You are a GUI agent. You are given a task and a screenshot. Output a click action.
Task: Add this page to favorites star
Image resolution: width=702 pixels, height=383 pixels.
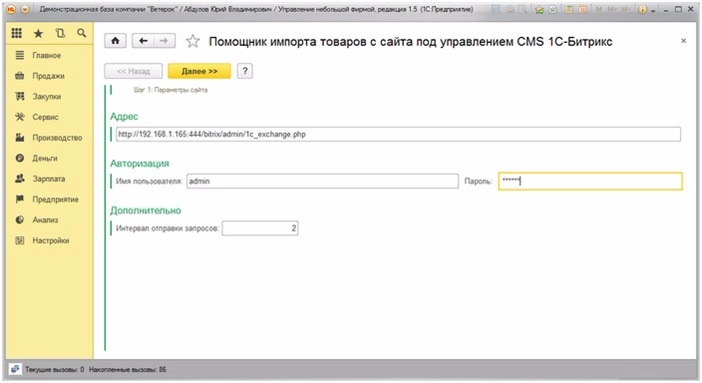coord(193,41)
